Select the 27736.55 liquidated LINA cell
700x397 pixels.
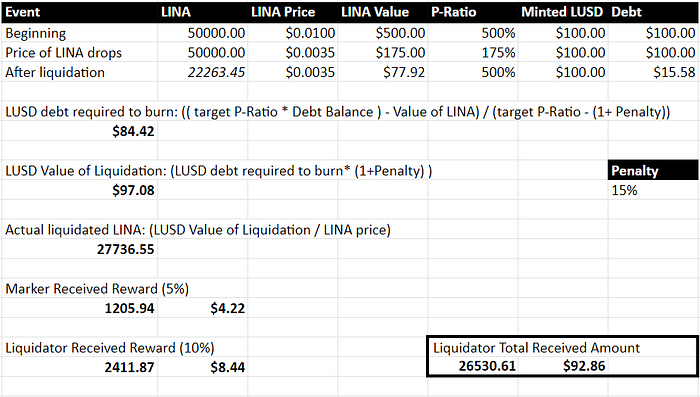click(x=79, y=249)
